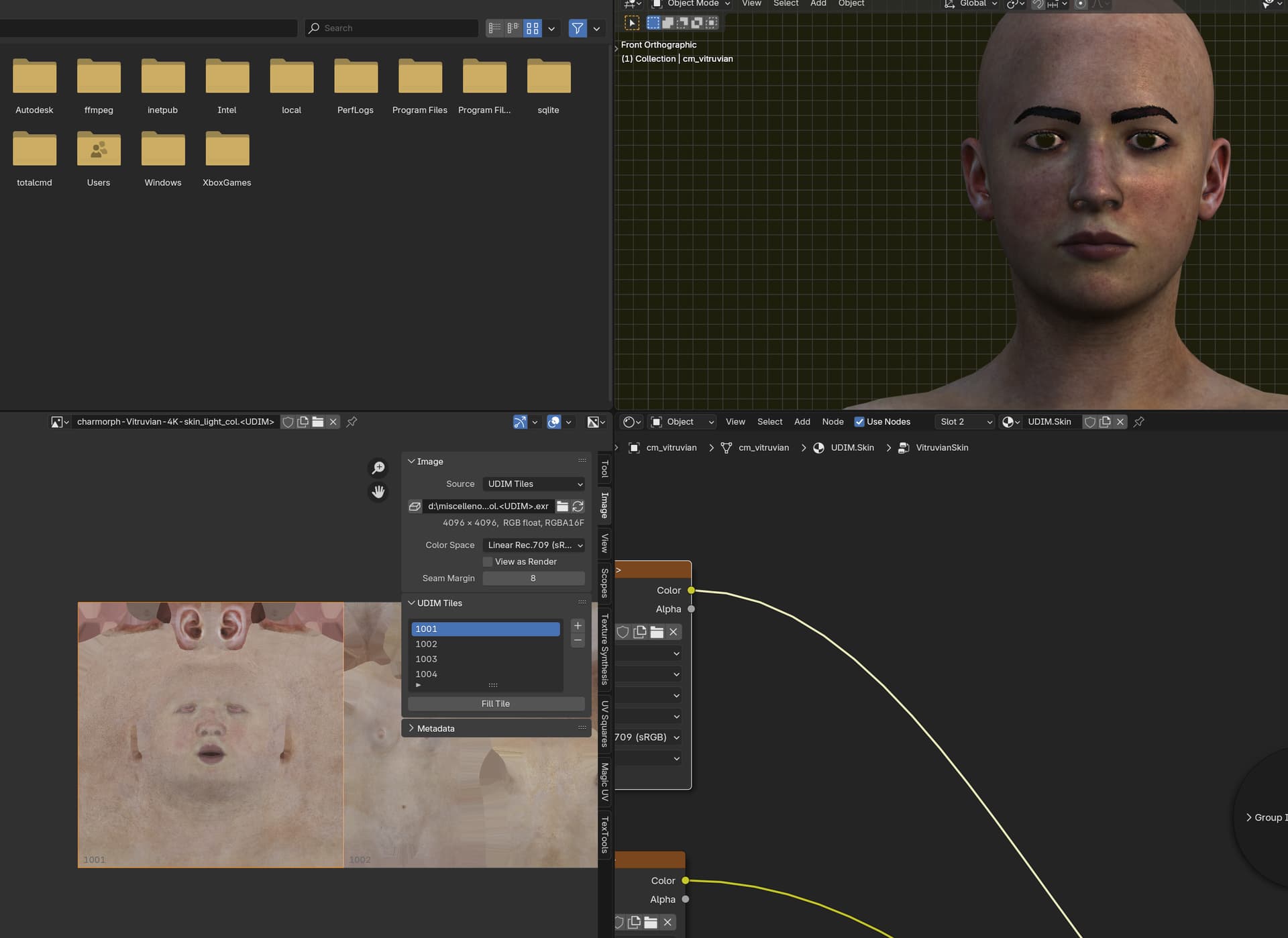Open the Color Space dropdown
This screenshot has width=1288, height=938.
tap(534, 545)
